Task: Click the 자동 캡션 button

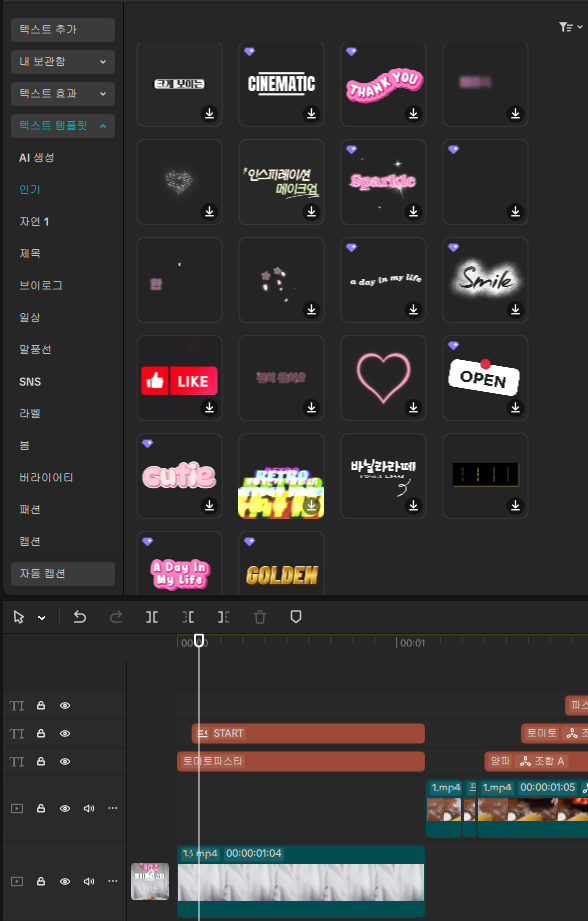Action: [63, 574]
